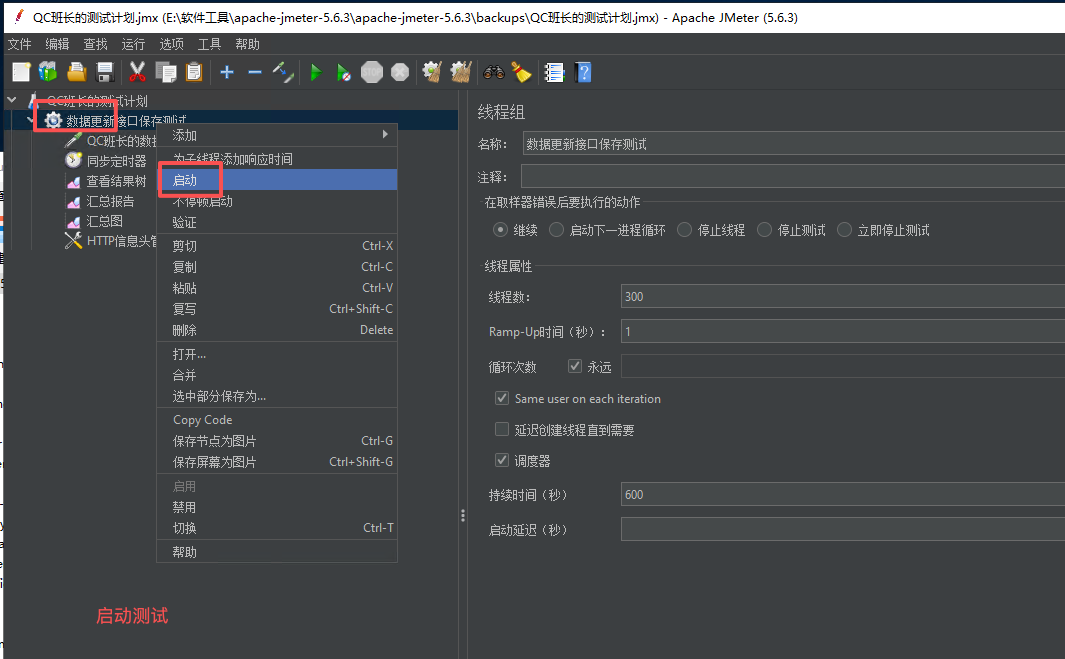
Task: Select the HTTP信息头 tree node
Action: (110, 241)
